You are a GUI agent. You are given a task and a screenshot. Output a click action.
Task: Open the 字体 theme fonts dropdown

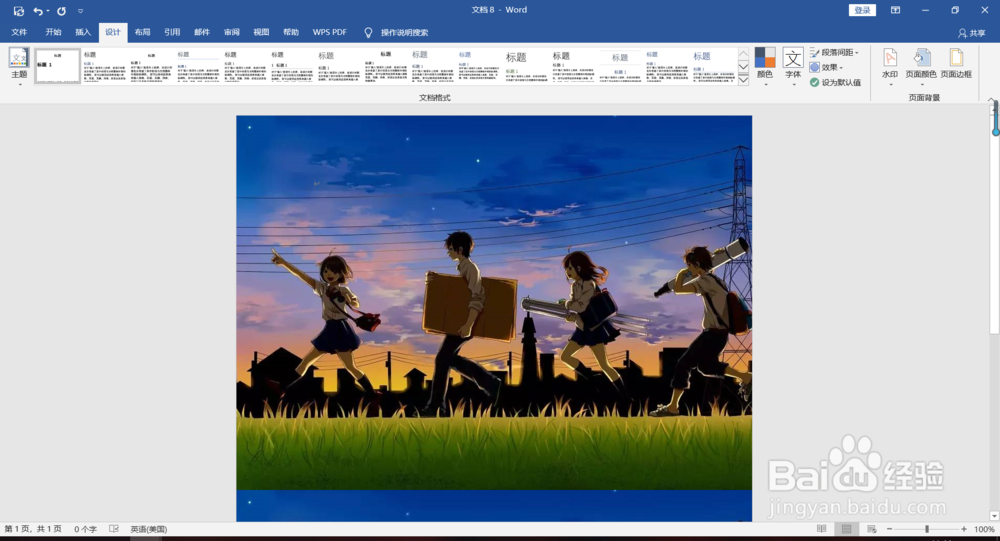793,67
